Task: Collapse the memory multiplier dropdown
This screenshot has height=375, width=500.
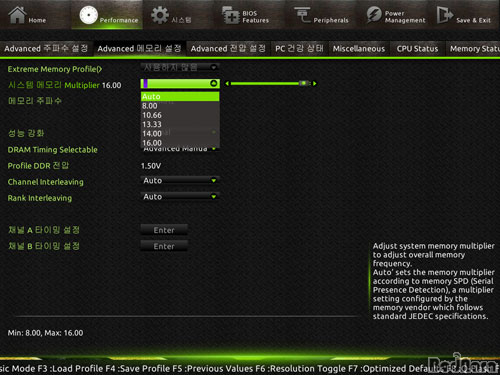Action: 214,83
